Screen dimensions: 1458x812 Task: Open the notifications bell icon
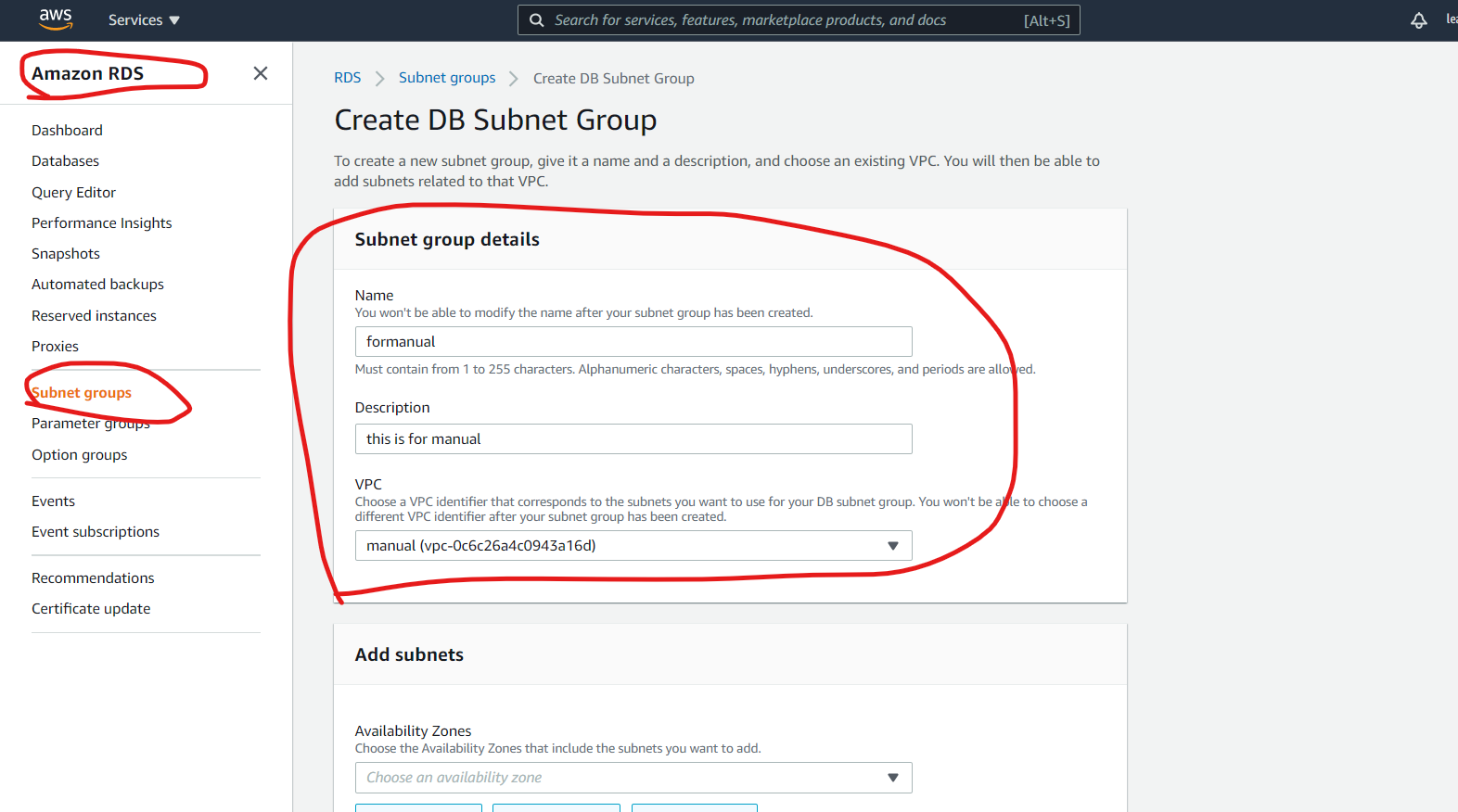click(x=1419, y=20)
